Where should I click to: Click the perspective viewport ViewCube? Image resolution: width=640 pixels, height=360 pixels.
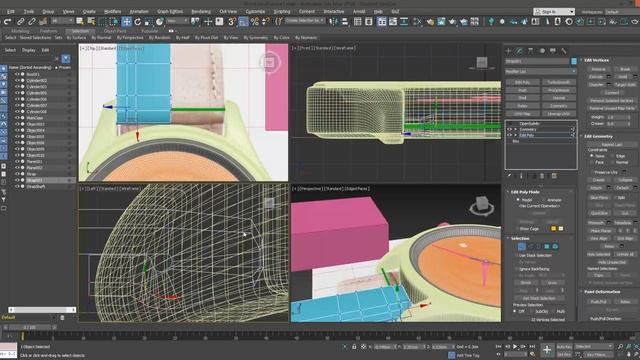click(482, 205)
